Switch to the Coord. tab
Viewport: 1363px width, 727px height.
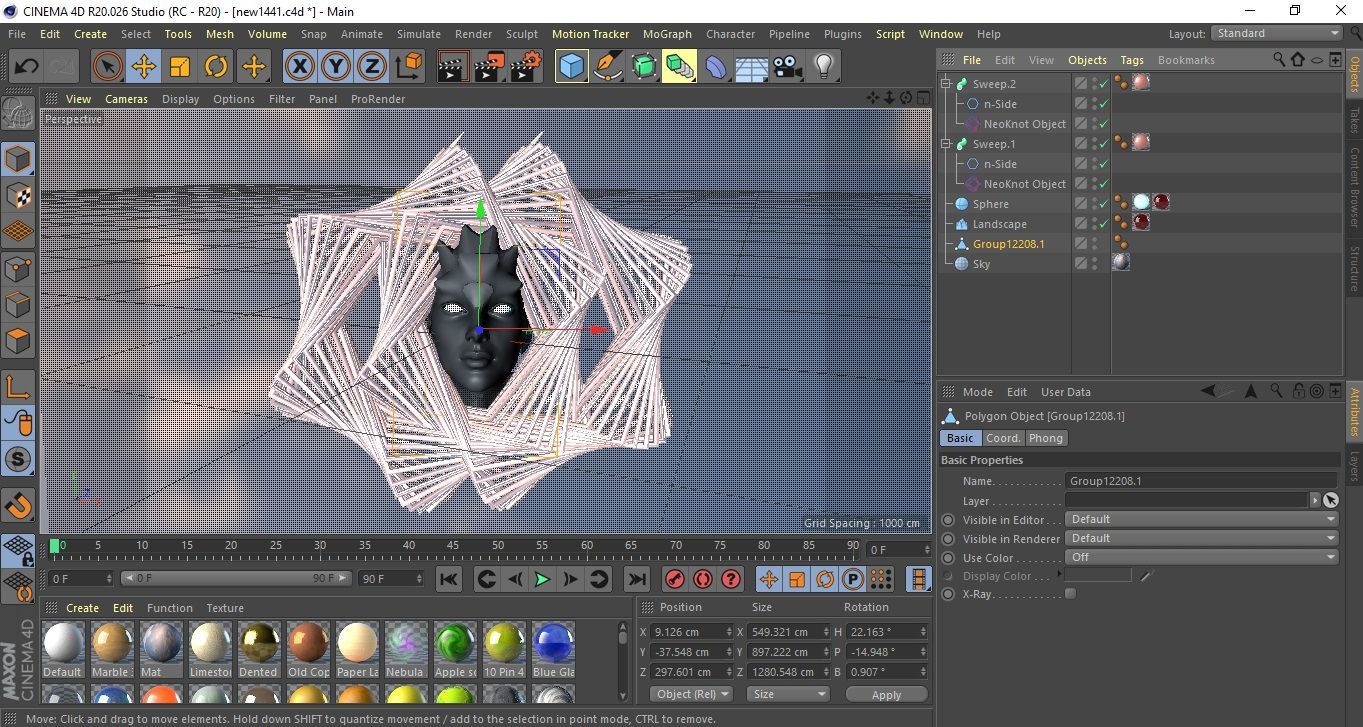click(x=1003, y=438)
